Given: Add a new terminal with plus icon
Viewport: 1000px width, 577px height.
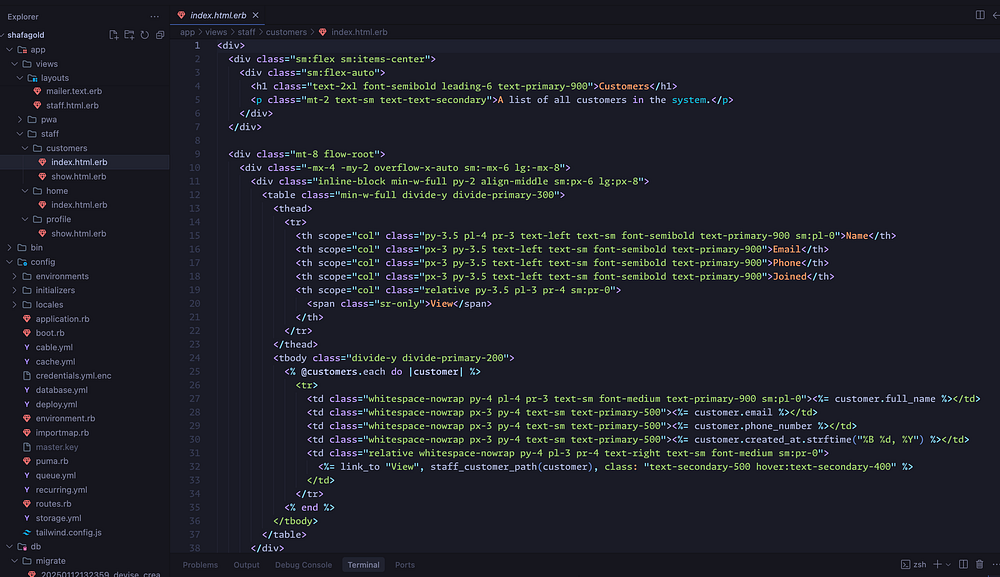Looking at the screenshot, I should click(x=937, y=565).
